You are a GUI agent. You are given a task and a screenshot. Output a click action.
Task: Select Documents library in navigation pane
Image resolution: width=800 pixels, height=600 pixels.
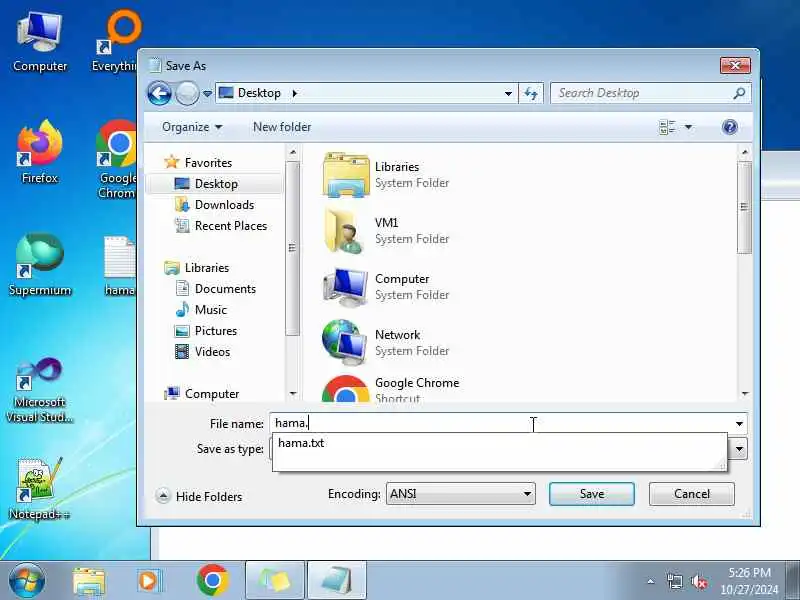pyautogui.click(x=225, y=289)
